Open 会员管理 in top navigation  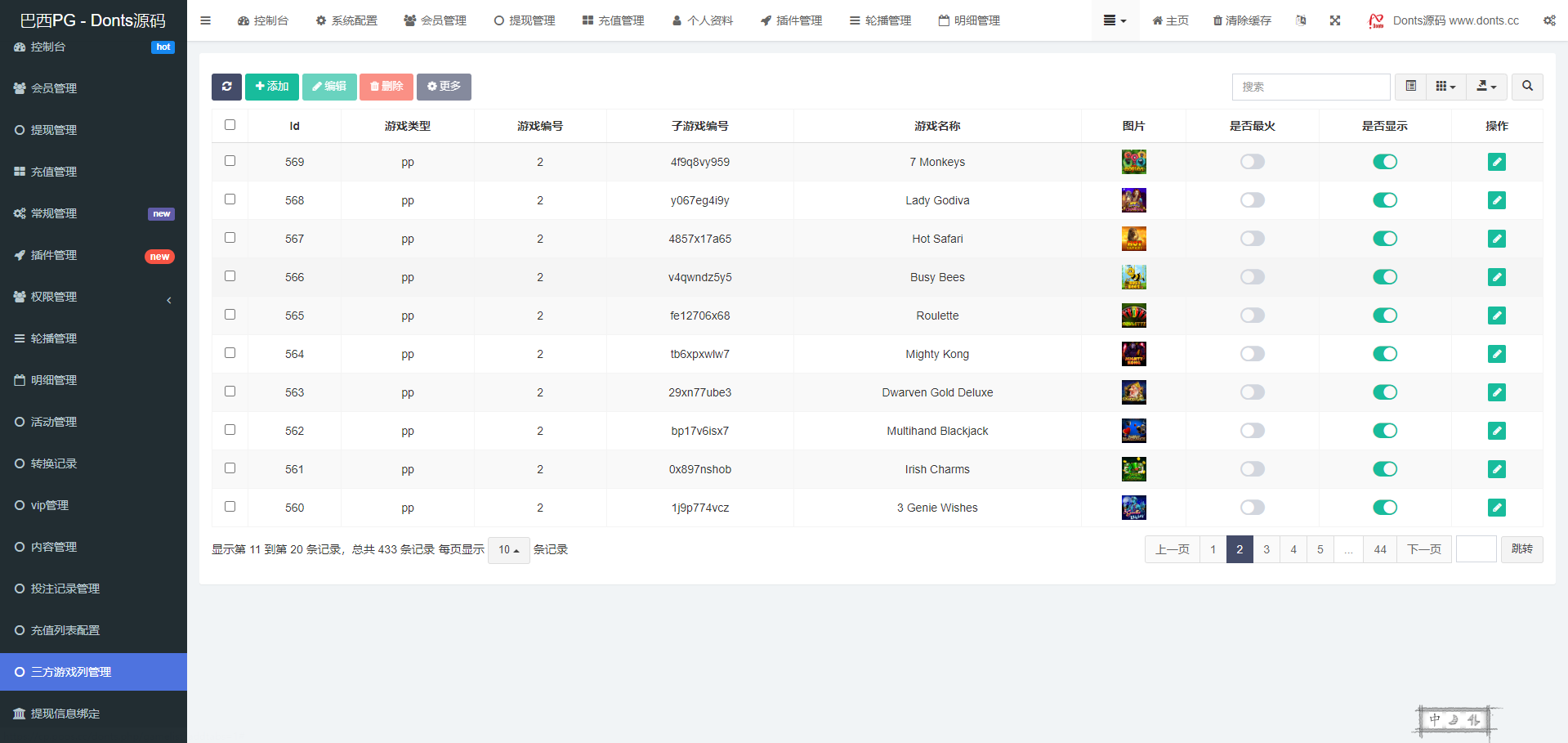[436, 20]
